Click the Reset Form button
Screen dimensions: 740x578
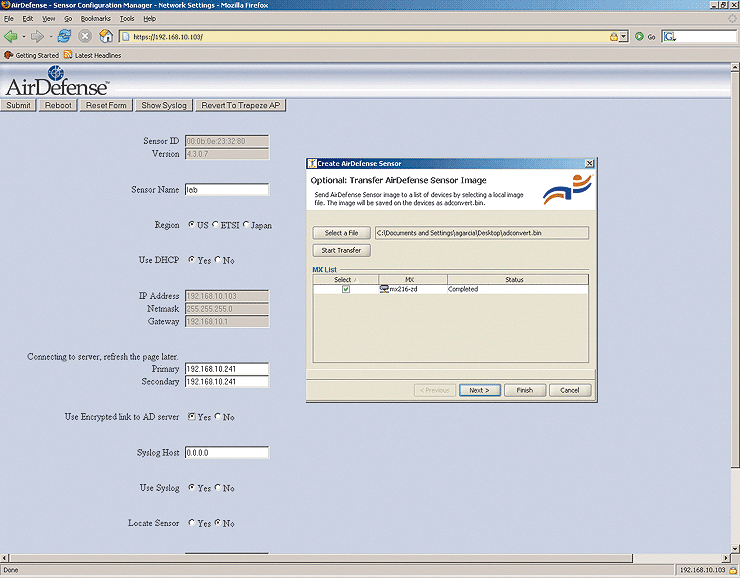[x=106, y=105]
